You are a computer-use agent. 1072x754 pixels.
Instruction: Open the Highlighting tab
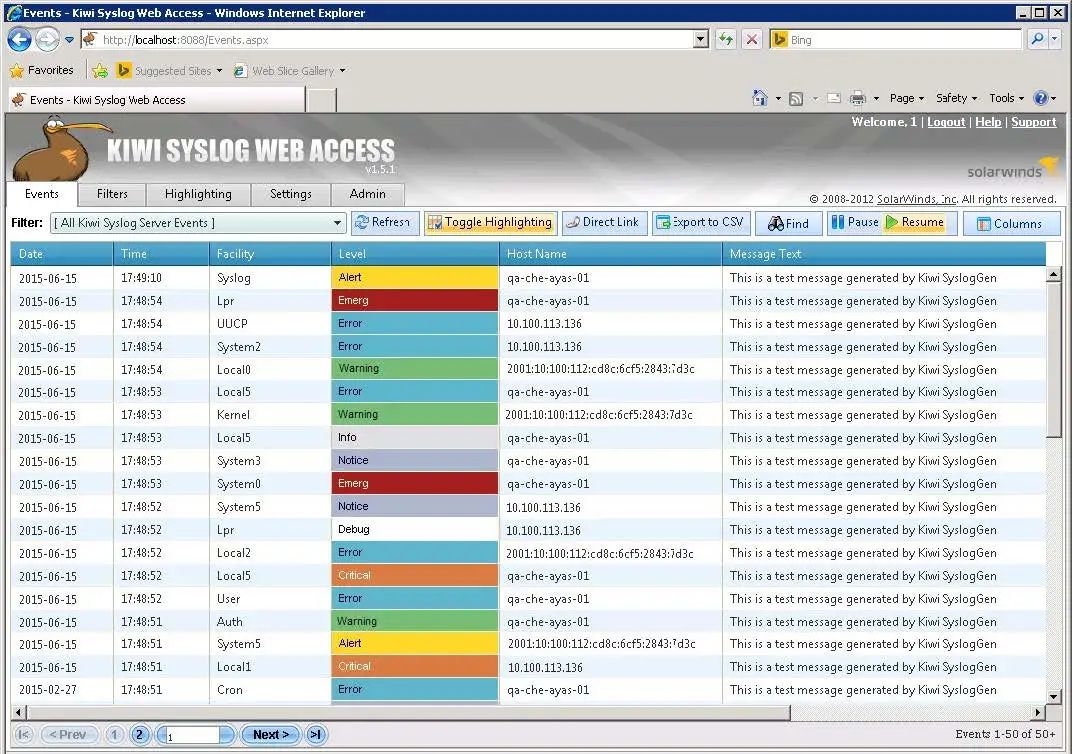coord(198,194)
